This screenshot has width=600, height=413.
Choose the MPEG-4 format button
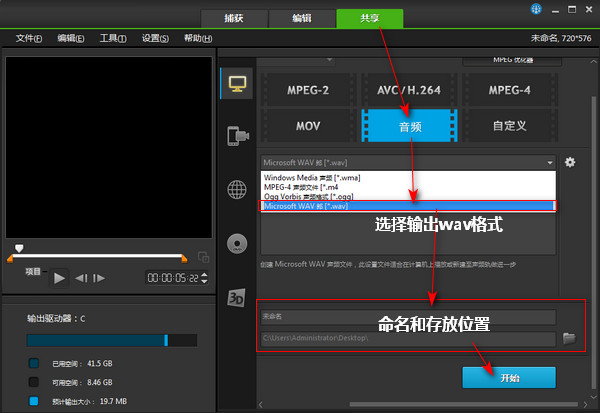pos(510,90)
